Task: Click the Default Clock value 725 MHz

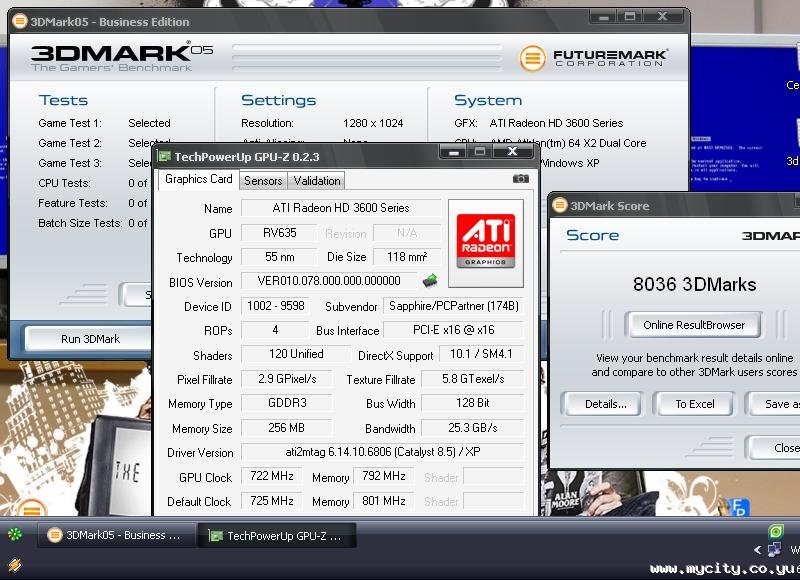Action: 271,501
